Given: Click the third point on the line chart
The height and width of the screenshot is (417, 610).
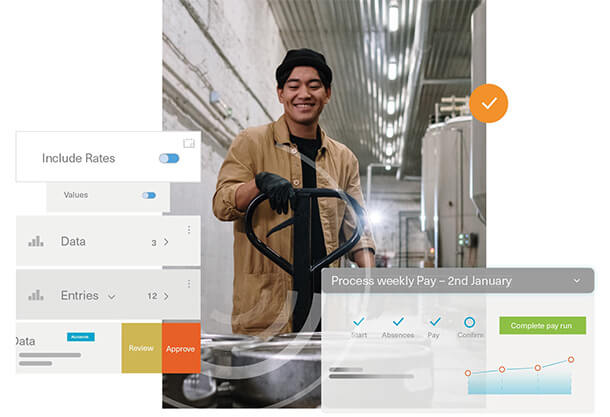Looking at the screenshot, I should pyautogui.click(x=538, y=368).
